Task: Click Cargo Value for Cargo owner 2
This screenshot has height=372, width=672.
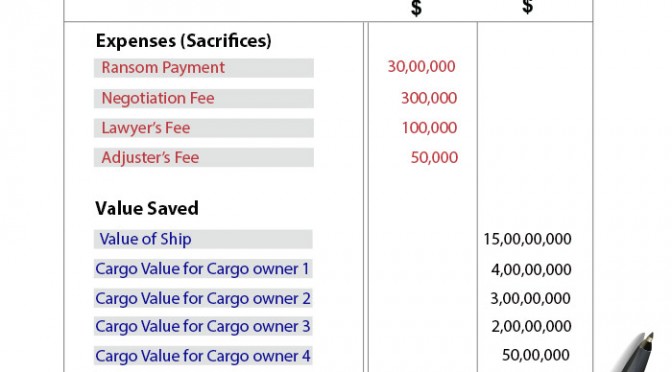Action: 203,298
